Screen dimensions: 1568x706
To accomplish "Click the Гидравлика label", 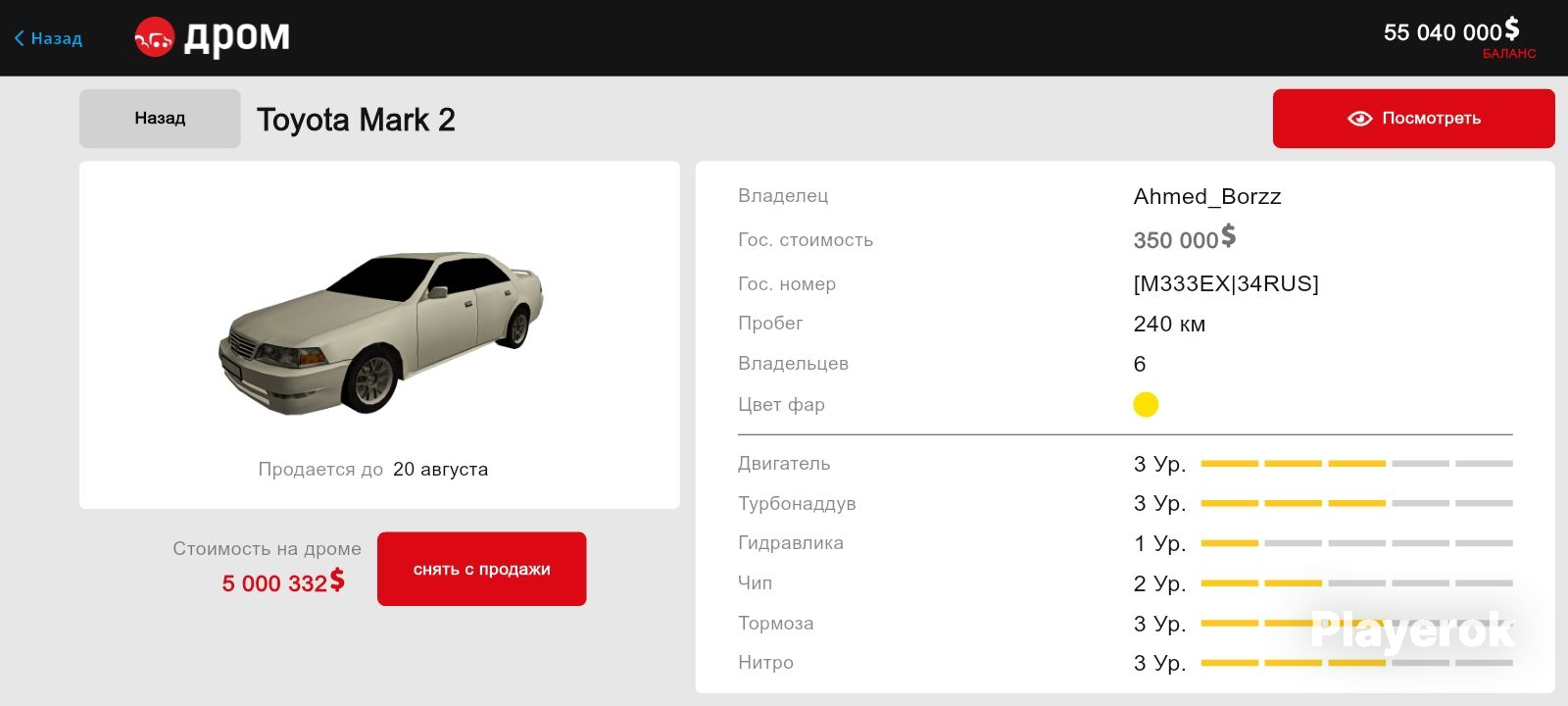I will click(x=791, y=543).
